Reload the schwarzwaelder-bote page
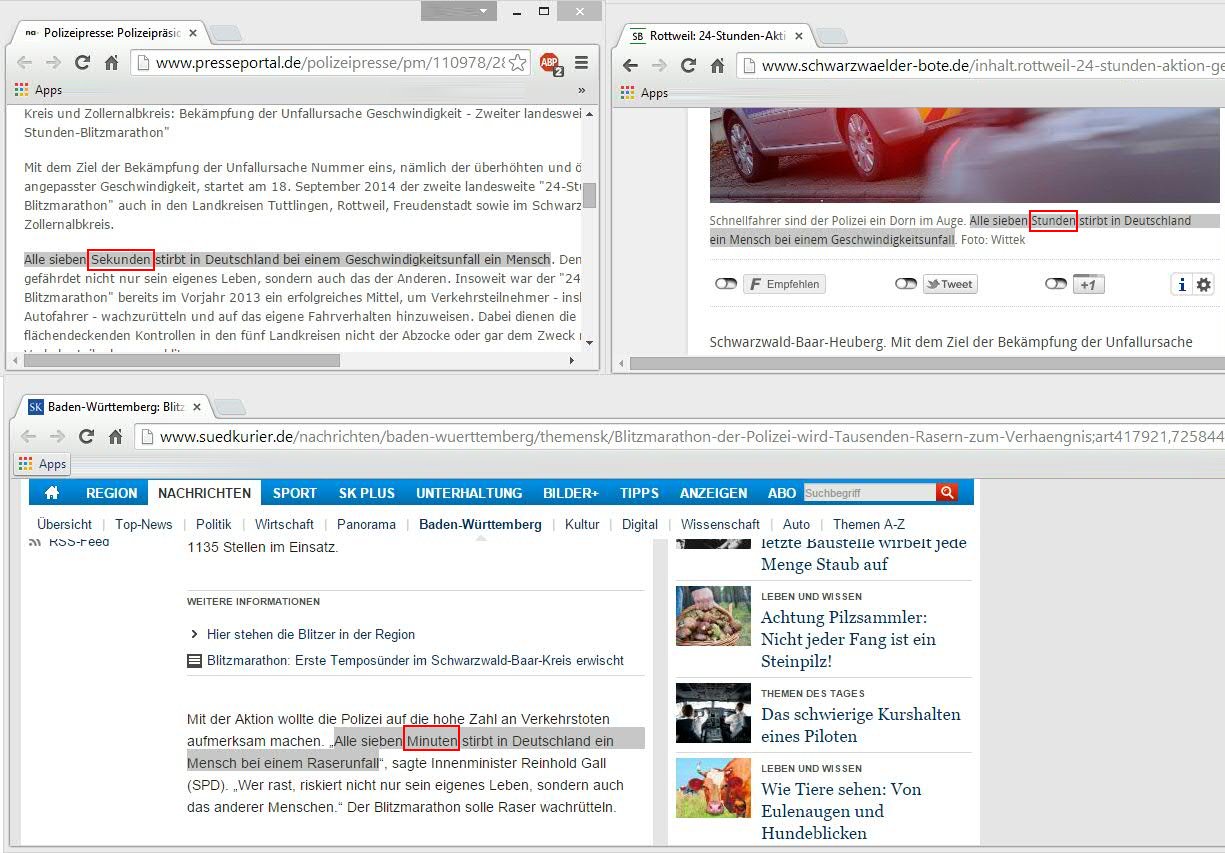 688,66
